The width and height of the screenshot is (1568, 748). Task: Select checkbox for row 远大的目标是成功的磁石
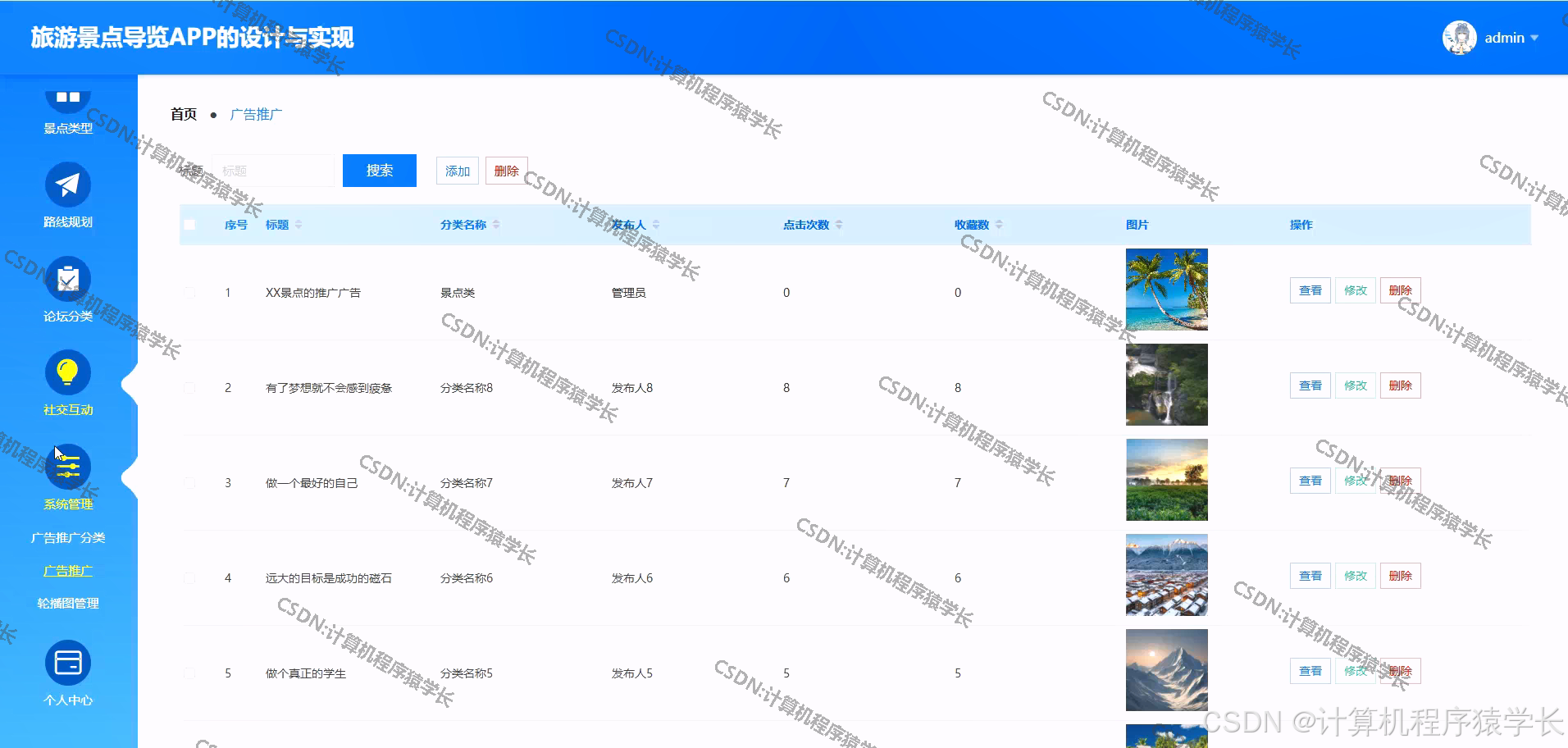coord(189,578)
